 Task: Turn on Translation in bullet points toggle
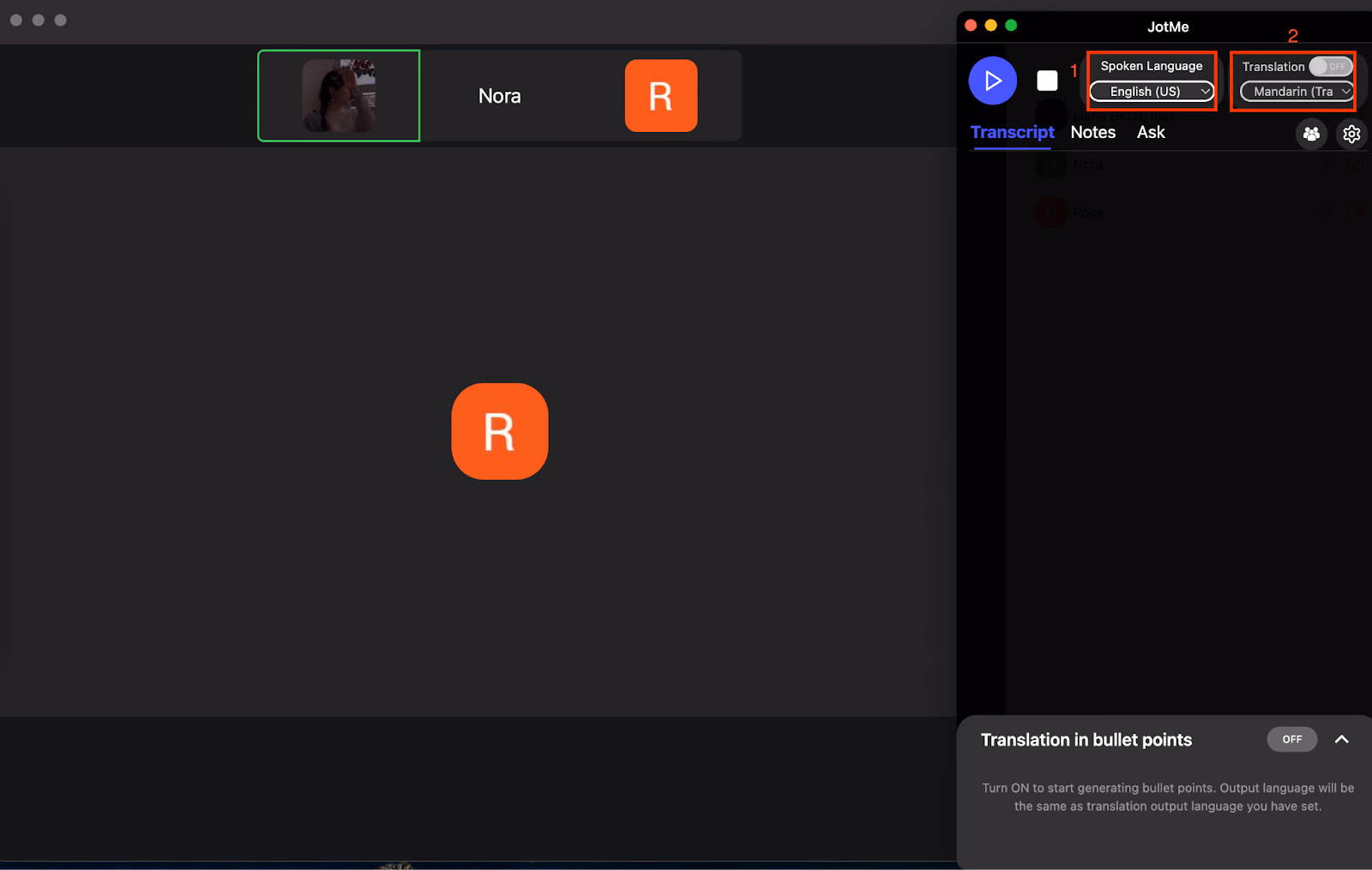tap(1291, 739)
